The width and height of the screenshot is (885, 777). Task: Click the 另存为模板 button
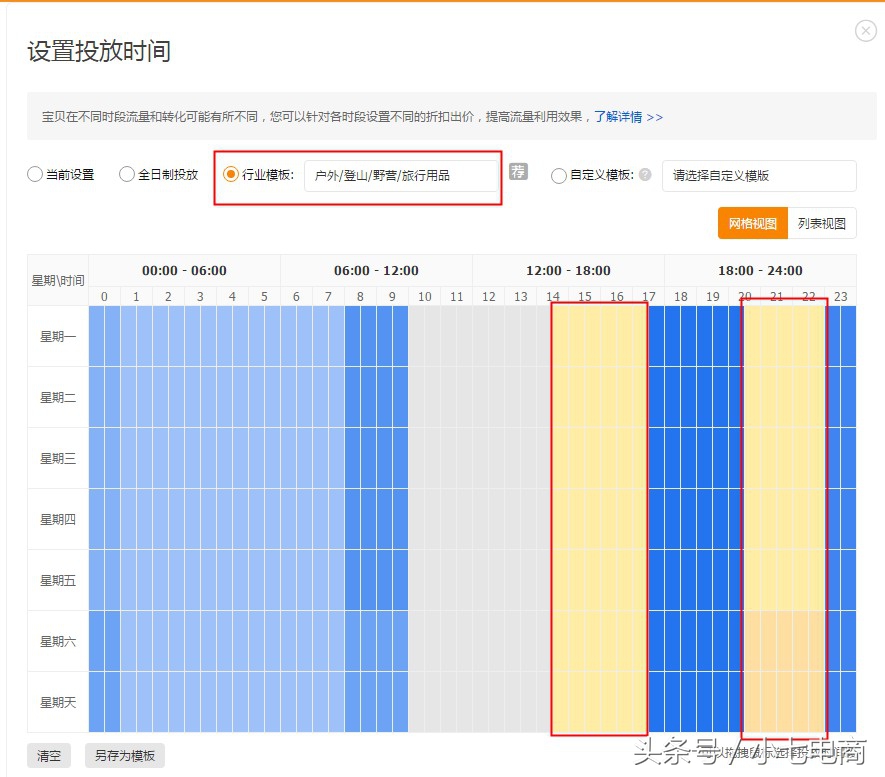pyautogui.click(x=124, y=755)
